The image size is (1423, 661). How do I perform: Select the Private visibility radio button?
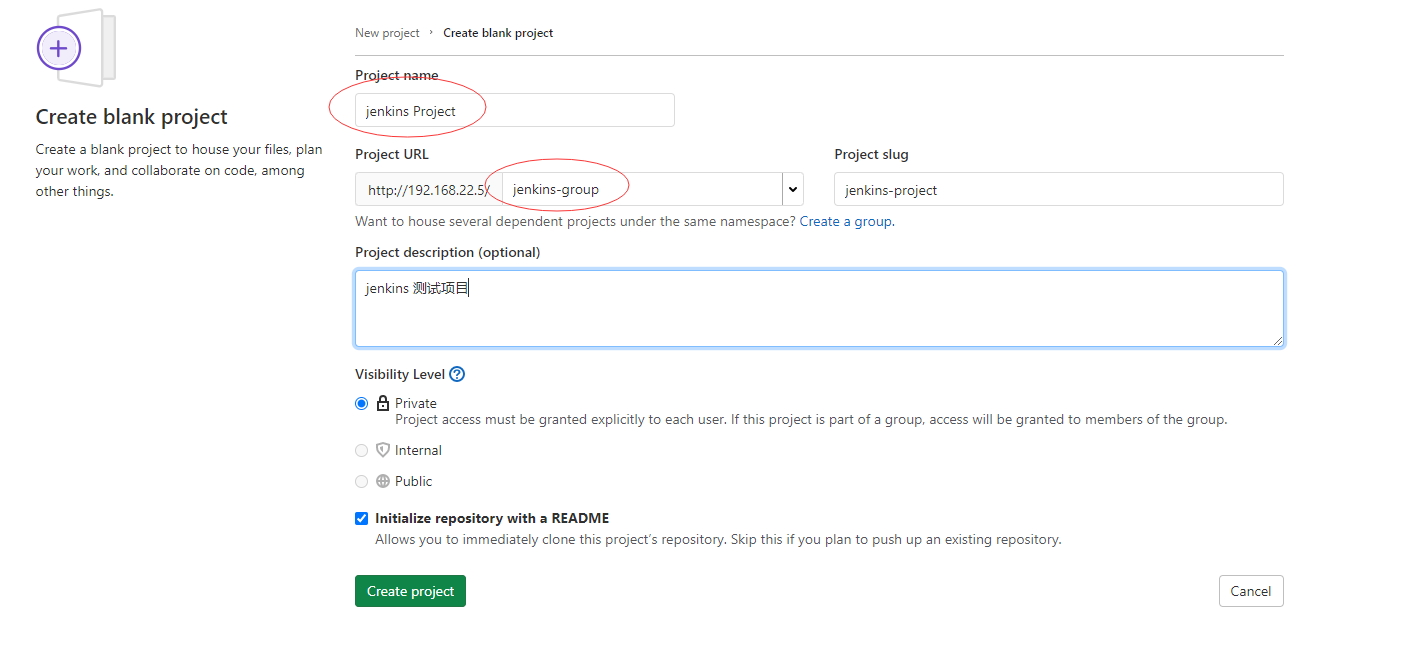pyautogui.click(x=362, y=403)
